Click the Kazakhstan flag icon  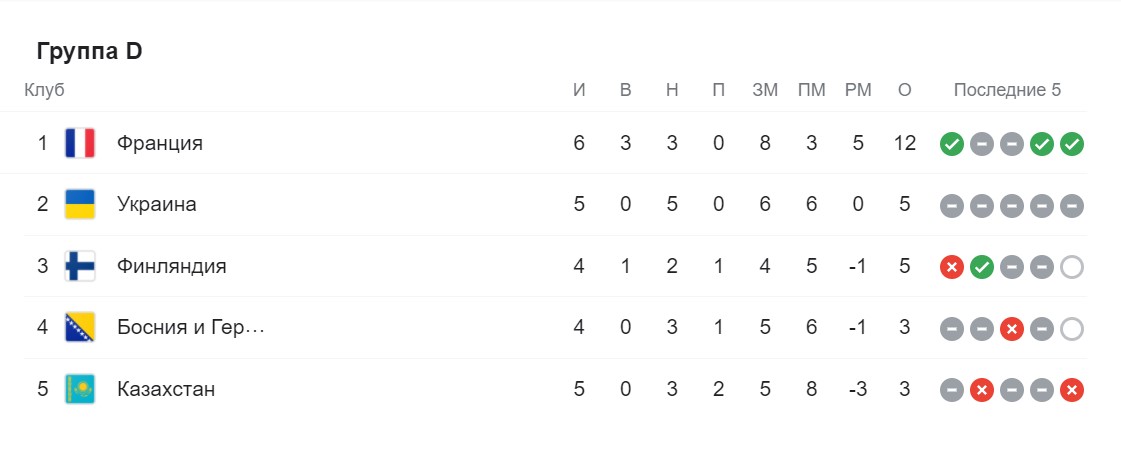[79, 389]
